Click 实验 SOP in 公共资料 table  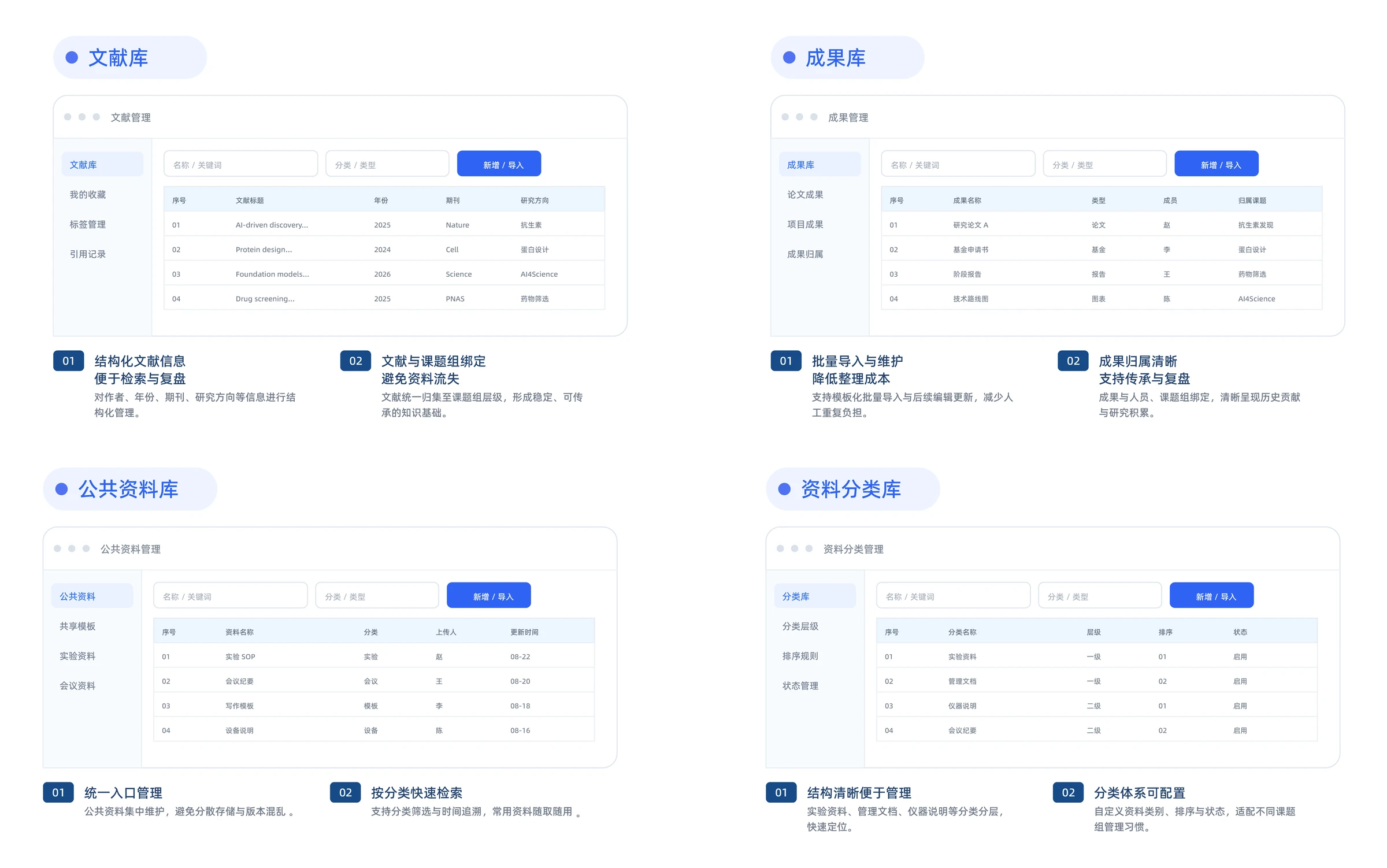240,656
